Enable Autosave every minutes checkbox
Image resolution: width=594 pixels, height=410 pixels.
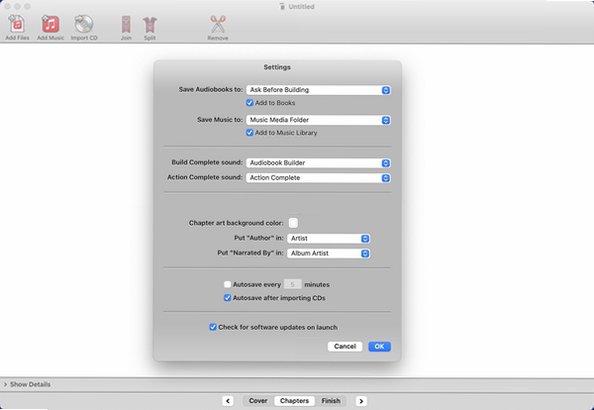(x=227, y=284)
